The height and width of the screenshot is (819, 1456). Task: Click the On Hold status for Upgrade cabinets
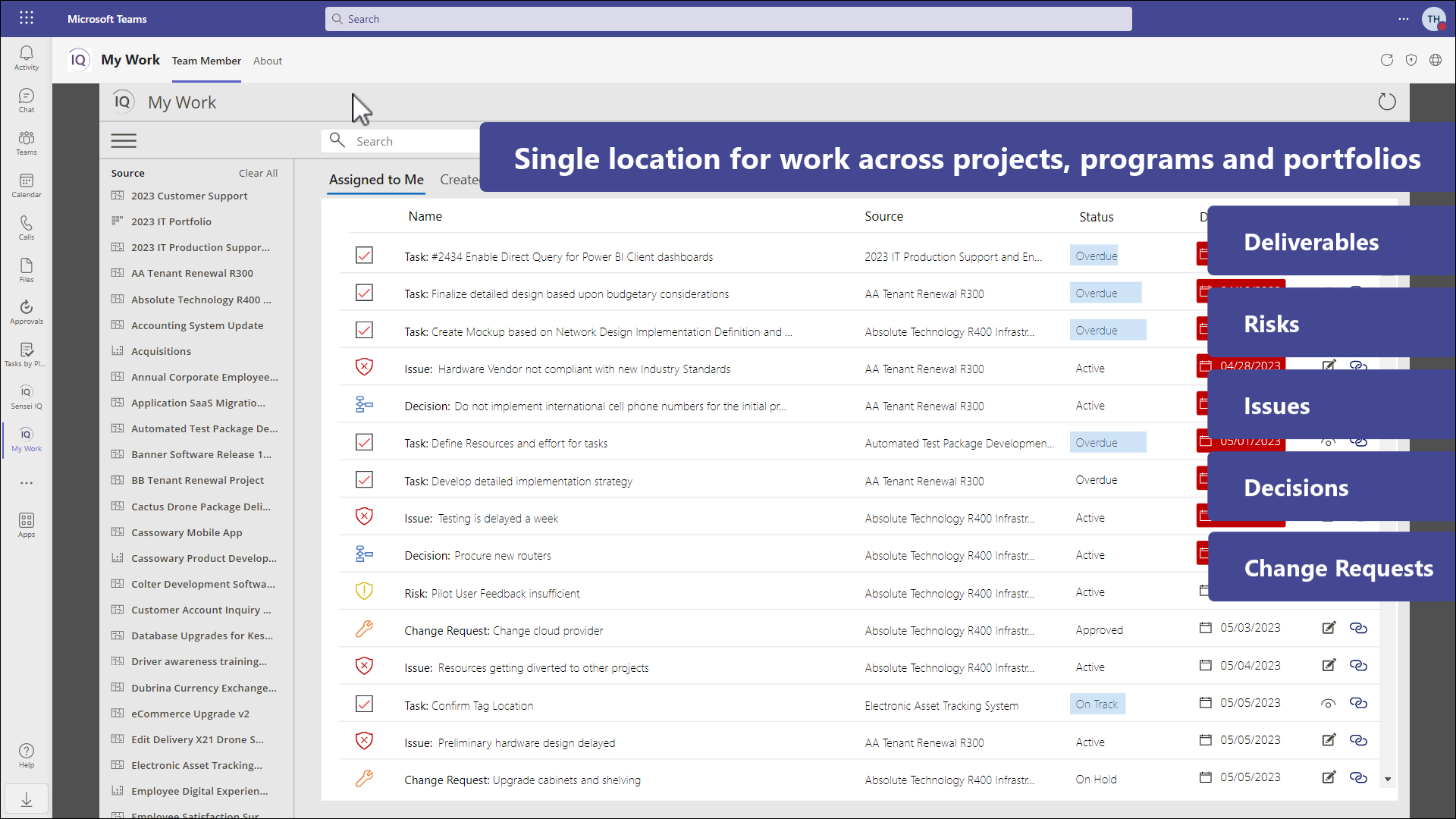click(1096, 780)
